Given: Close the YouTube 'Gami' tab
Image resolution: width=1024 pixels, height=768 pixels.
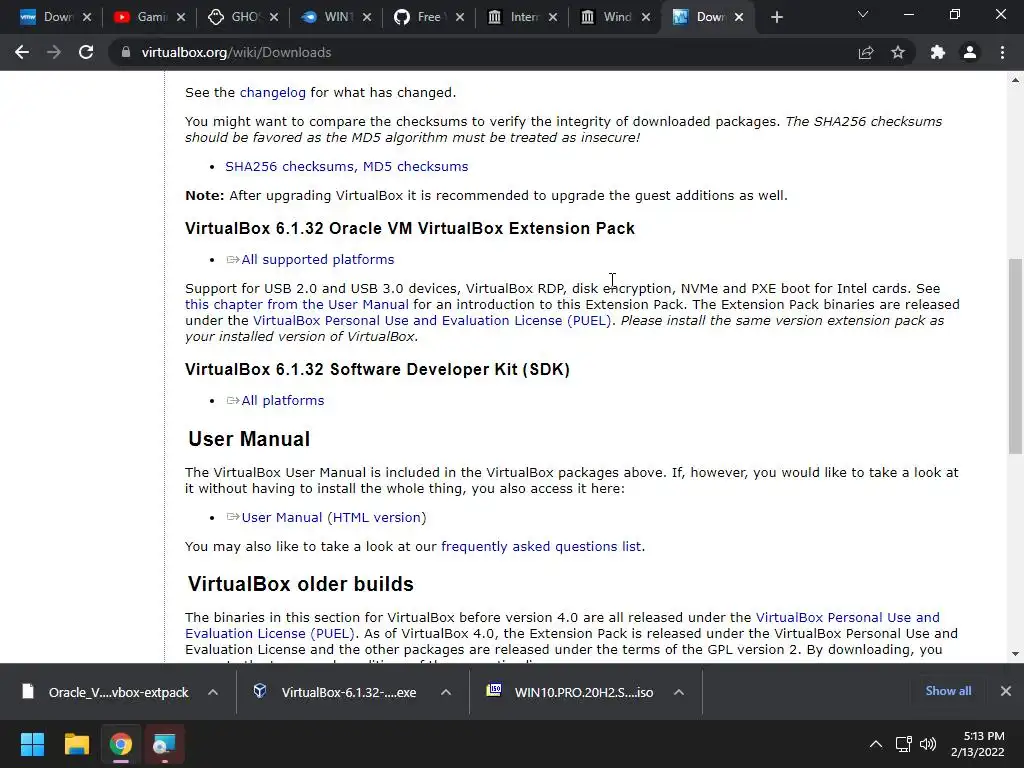Looking at the screenshot, I should click(x=181, y=18).
